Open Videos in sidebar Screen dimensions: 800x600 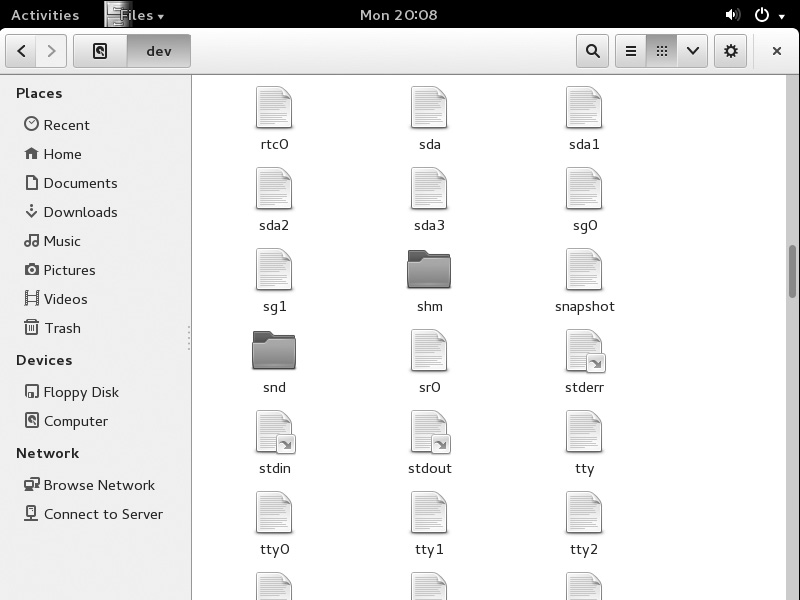coord(56,299)
